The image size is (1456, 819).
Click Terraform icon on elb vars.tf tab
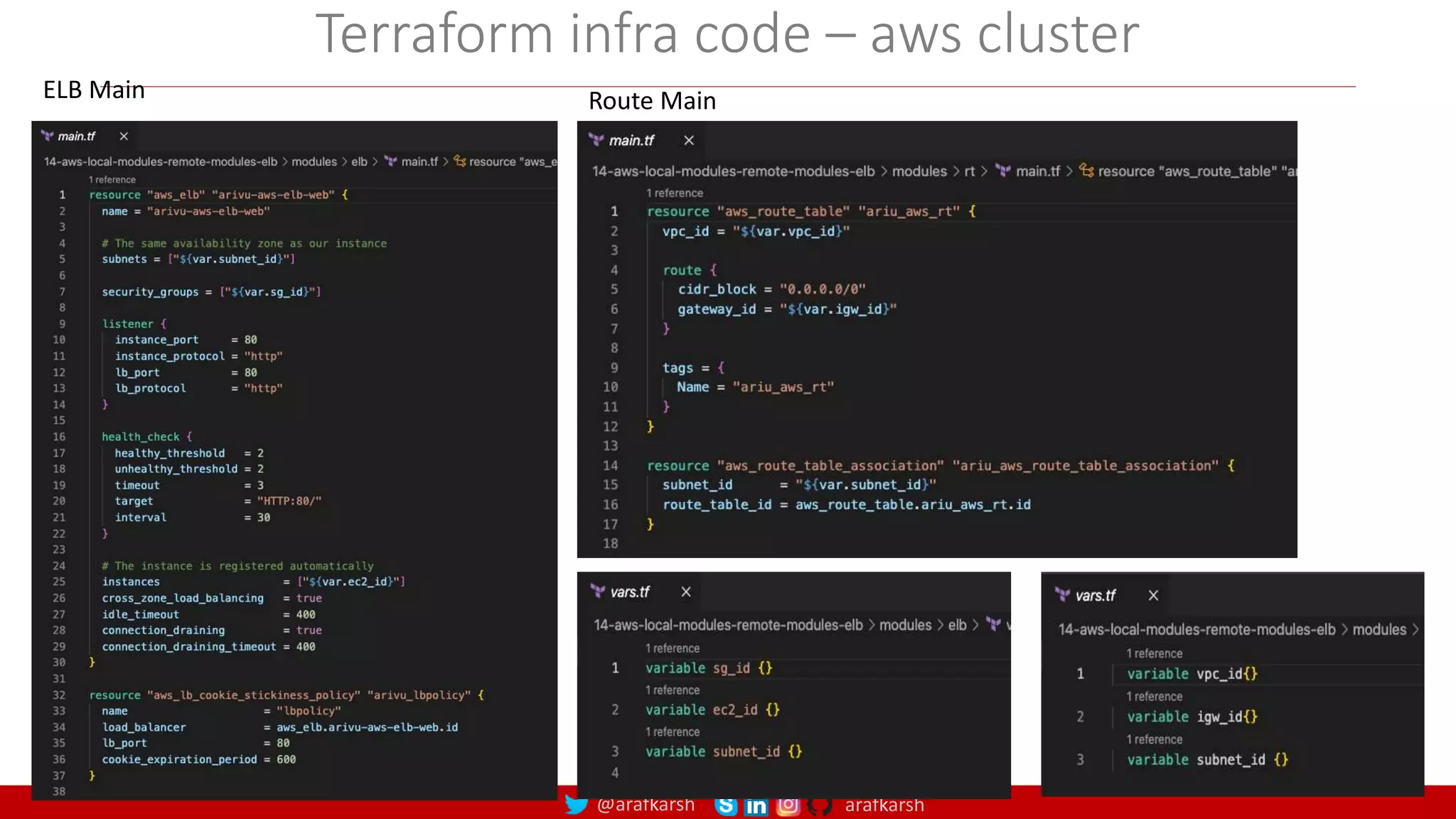point(599,591)
